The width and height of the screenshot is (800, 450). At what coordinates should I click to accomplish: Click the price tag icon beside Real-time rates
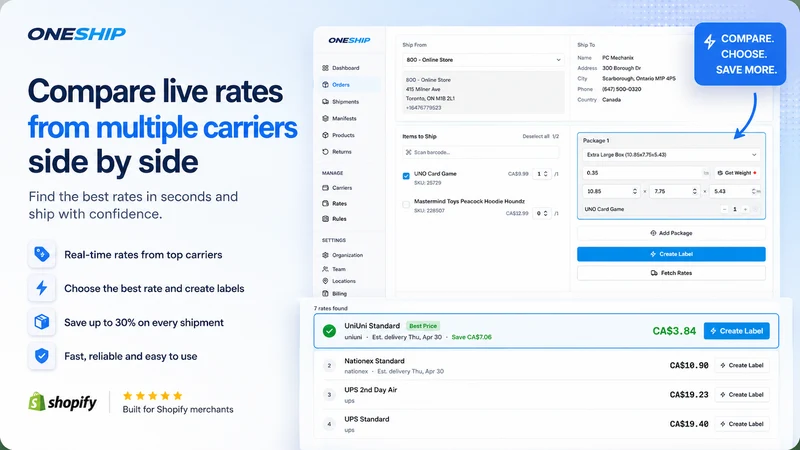42,254
